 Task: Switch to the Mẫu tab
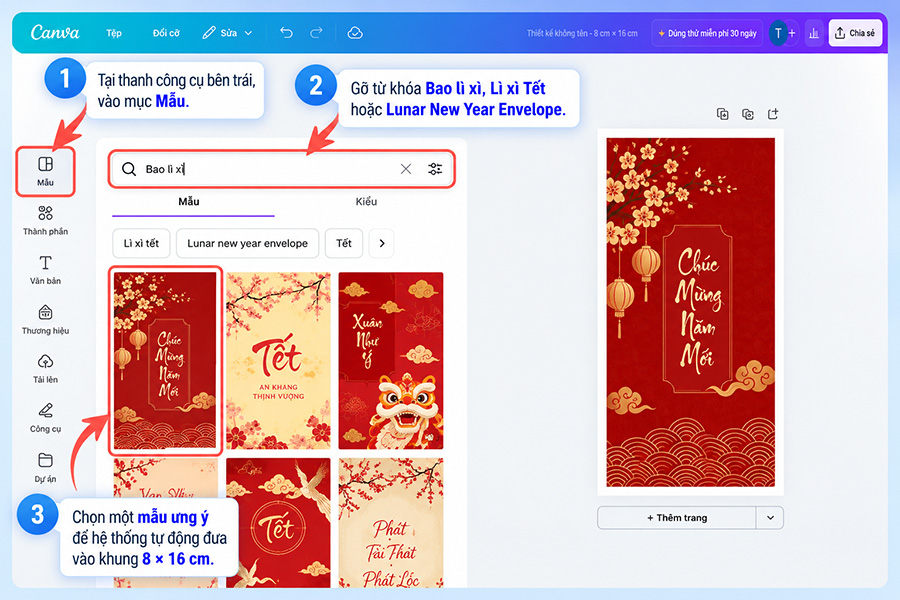tap(189, 202)
